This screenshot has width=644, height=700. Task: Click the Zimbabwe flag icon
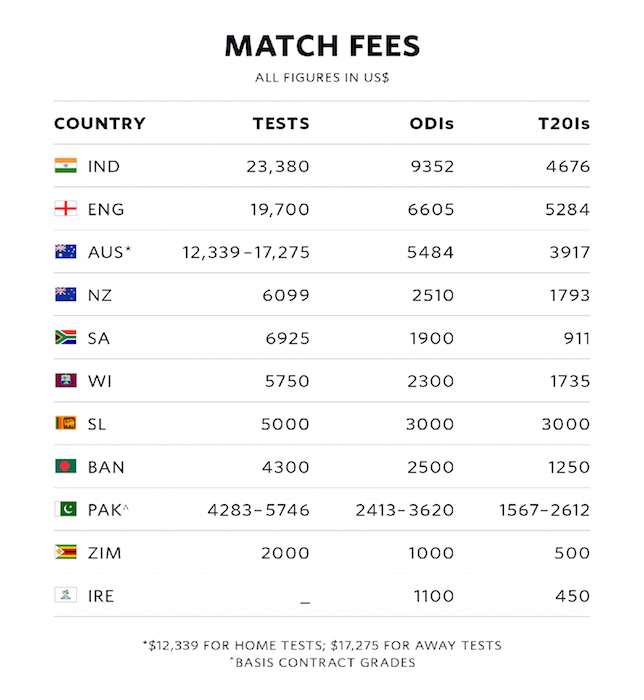pos(65,553)
